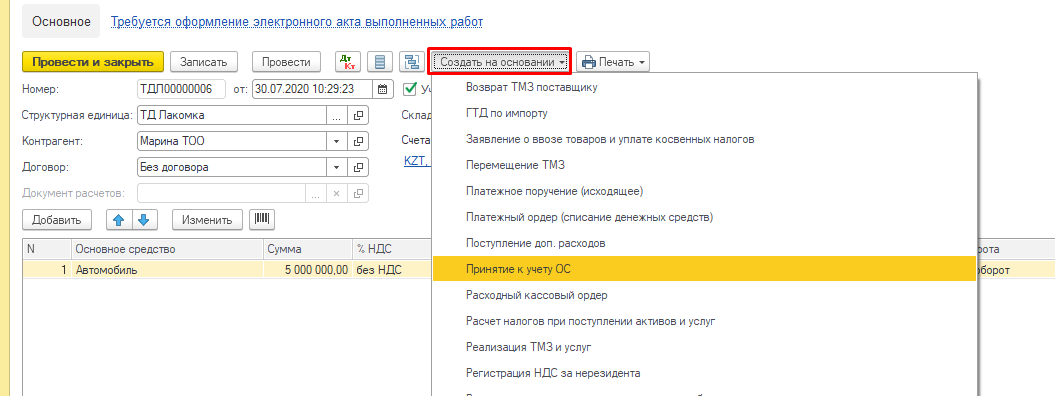Viewport: 1055px width, 396px height.
Task: Click the Изменить button
Action: pos(208,219)
